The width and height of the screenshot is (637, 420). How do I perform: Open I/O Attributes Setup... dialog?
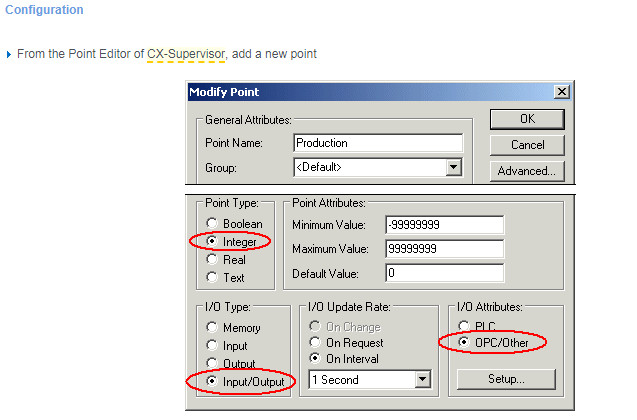(506, 379)
